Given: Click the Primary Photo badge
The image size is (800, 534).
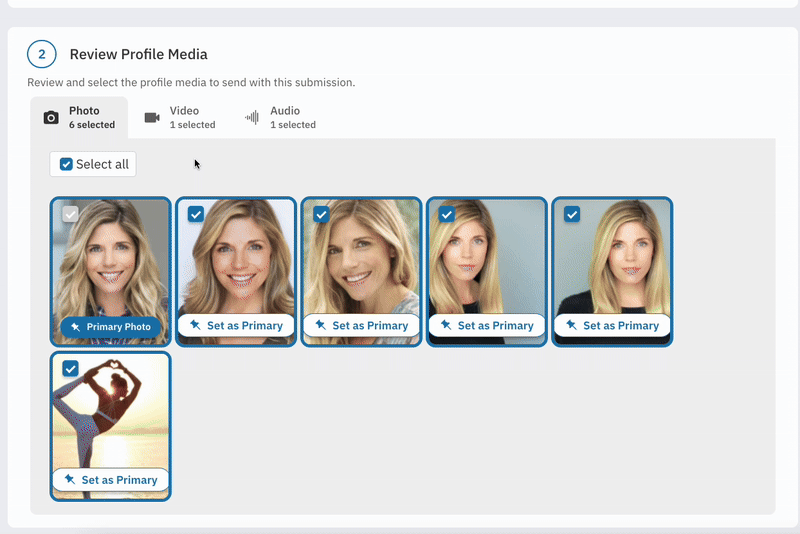Looking at the screenshot, I should point(111,327).
